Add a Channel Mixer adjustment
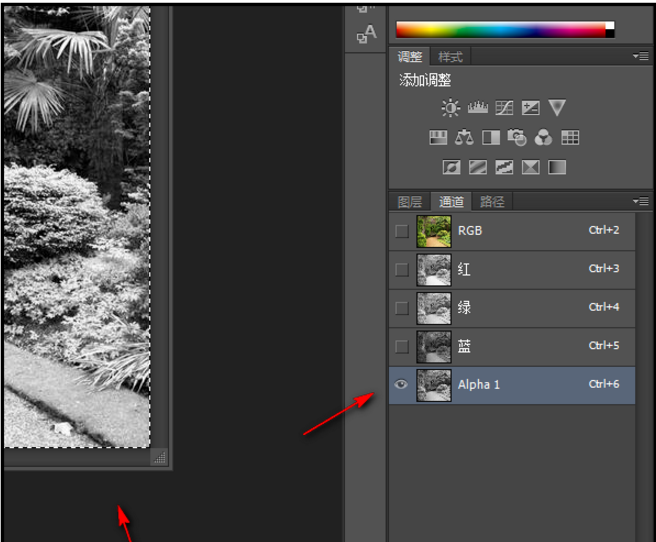The image size is (656, 542). (543, 138)
